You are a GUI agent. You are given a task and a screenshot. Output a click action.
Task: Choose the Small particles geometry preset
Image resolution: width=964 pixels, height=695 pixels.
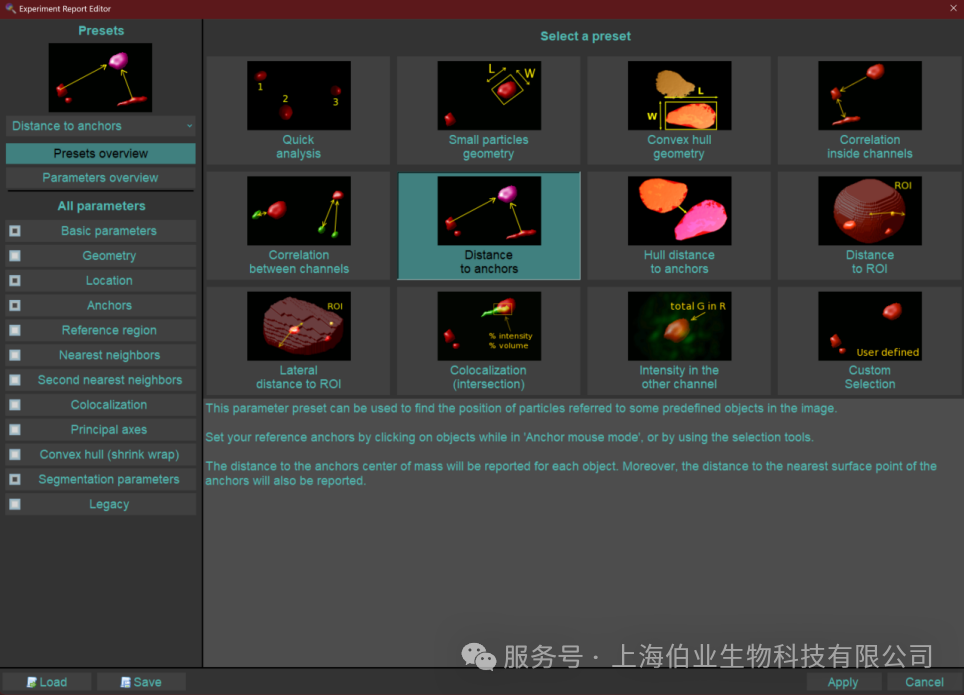click(x=489, y=111)
